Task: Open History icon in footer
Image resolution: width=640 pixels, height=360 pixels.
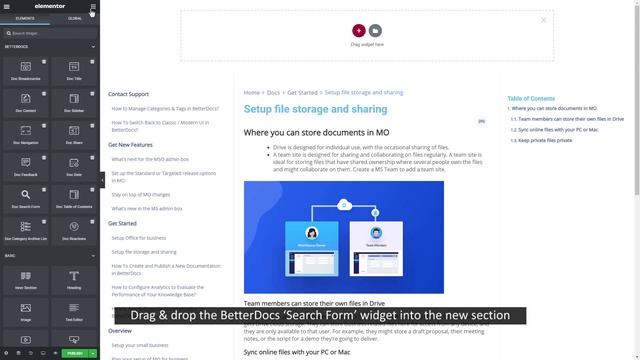Action: pos(31,353)
